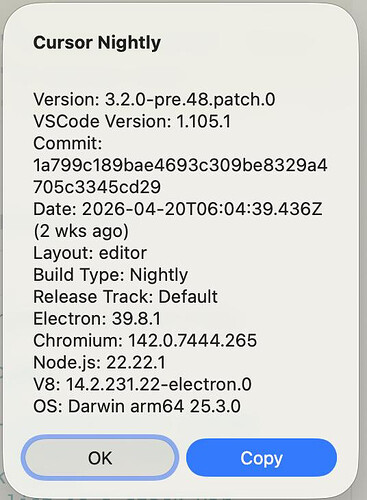Click the Release Track: Default line
Screen dimensions: 367x500
[125, 297]
